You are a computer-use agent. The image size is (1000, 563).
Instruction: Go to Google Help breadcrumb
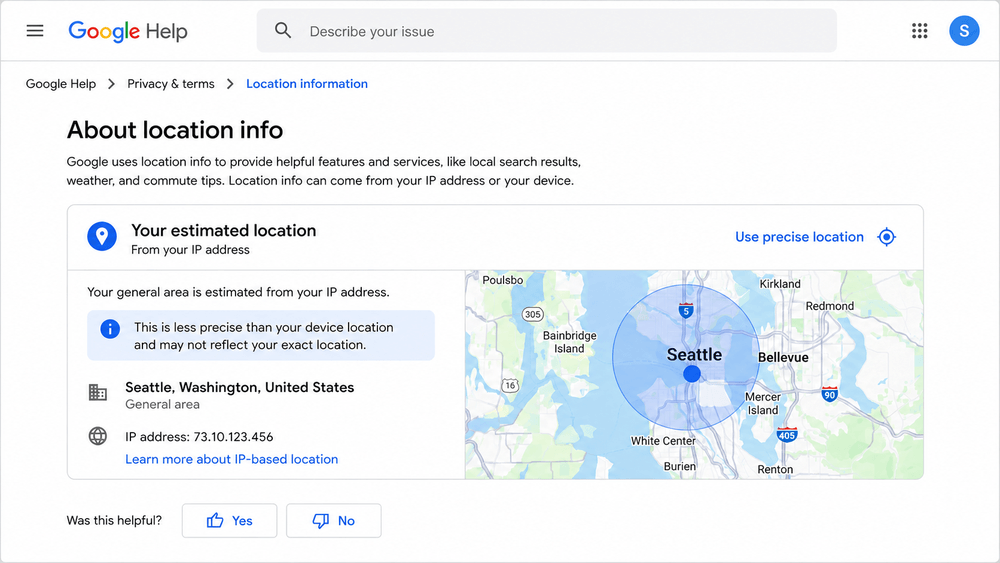click(61, 84)
